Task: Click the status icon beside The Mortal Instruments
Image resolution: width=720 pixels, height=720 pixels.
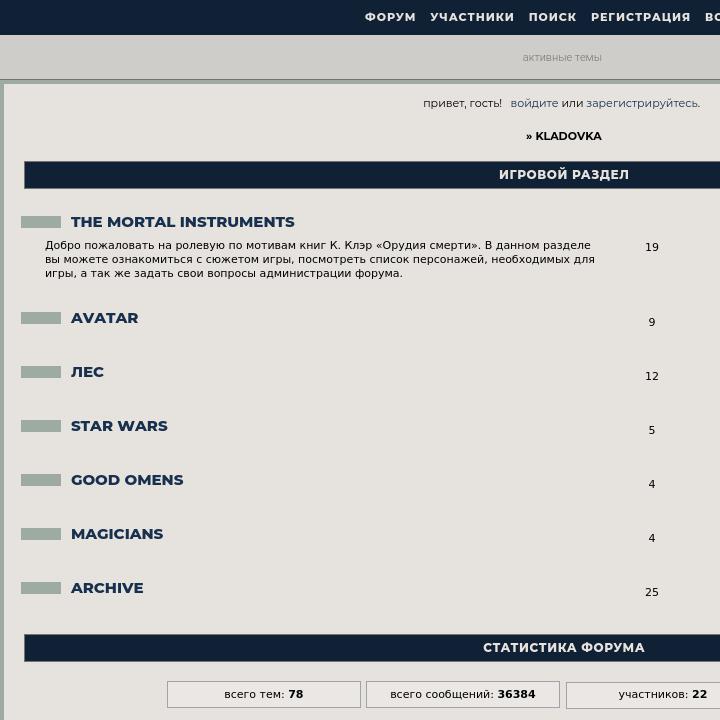Action: click(x=41, y=222)
